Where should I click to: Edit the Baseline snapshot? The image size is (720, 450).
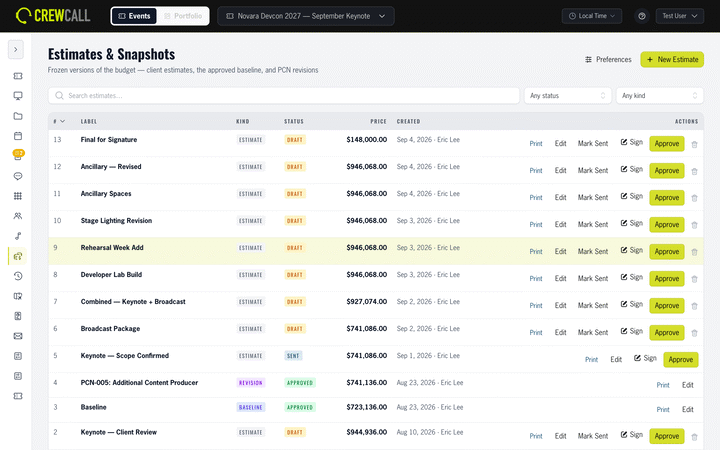click(687, 410)
